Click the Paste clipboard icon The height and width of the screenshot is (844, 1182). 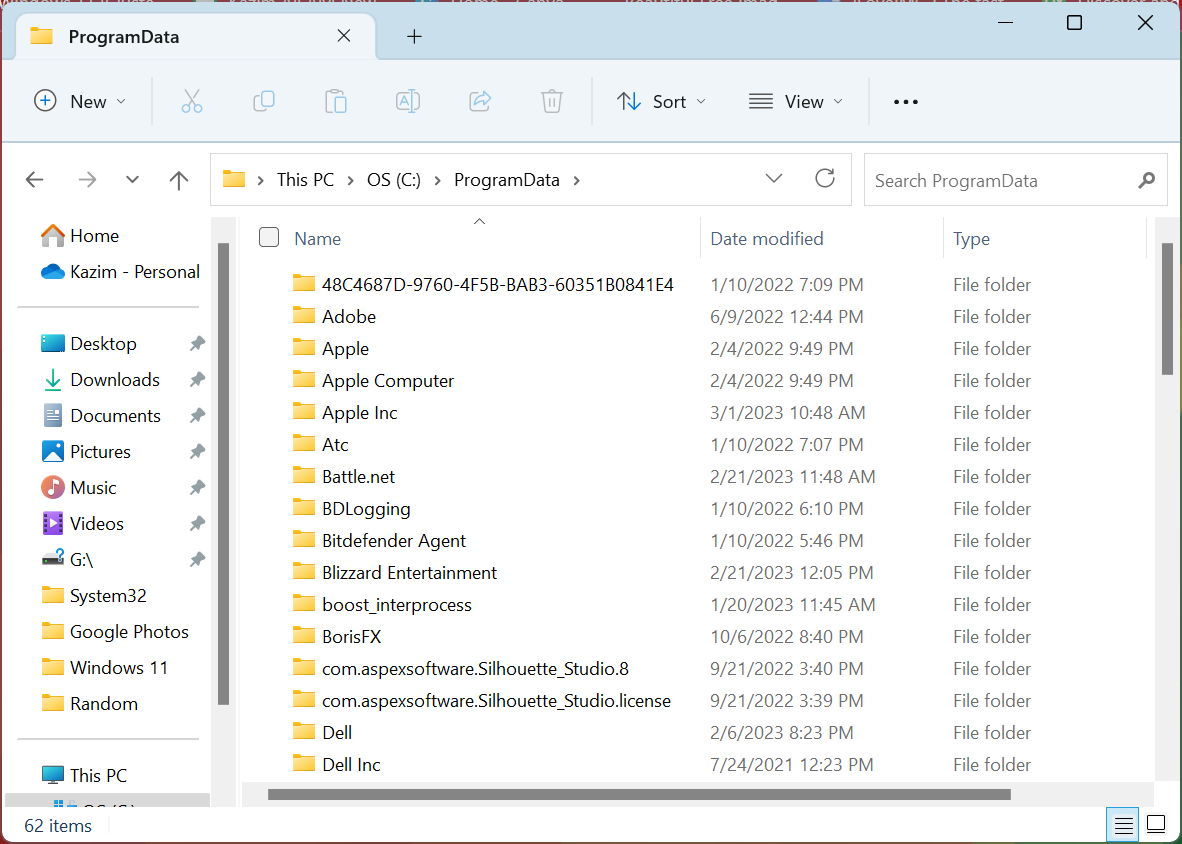coord(335,101)
